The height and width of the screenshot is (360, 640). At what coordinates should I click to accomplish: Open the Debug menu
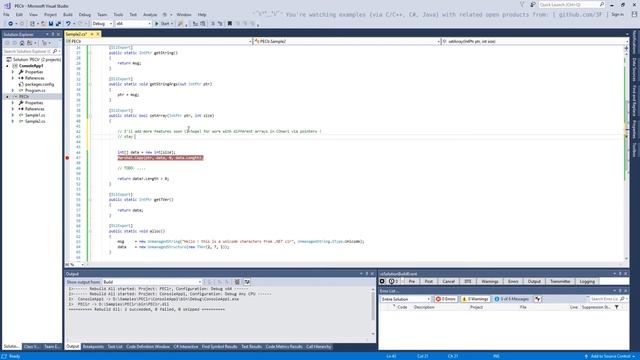85,14
